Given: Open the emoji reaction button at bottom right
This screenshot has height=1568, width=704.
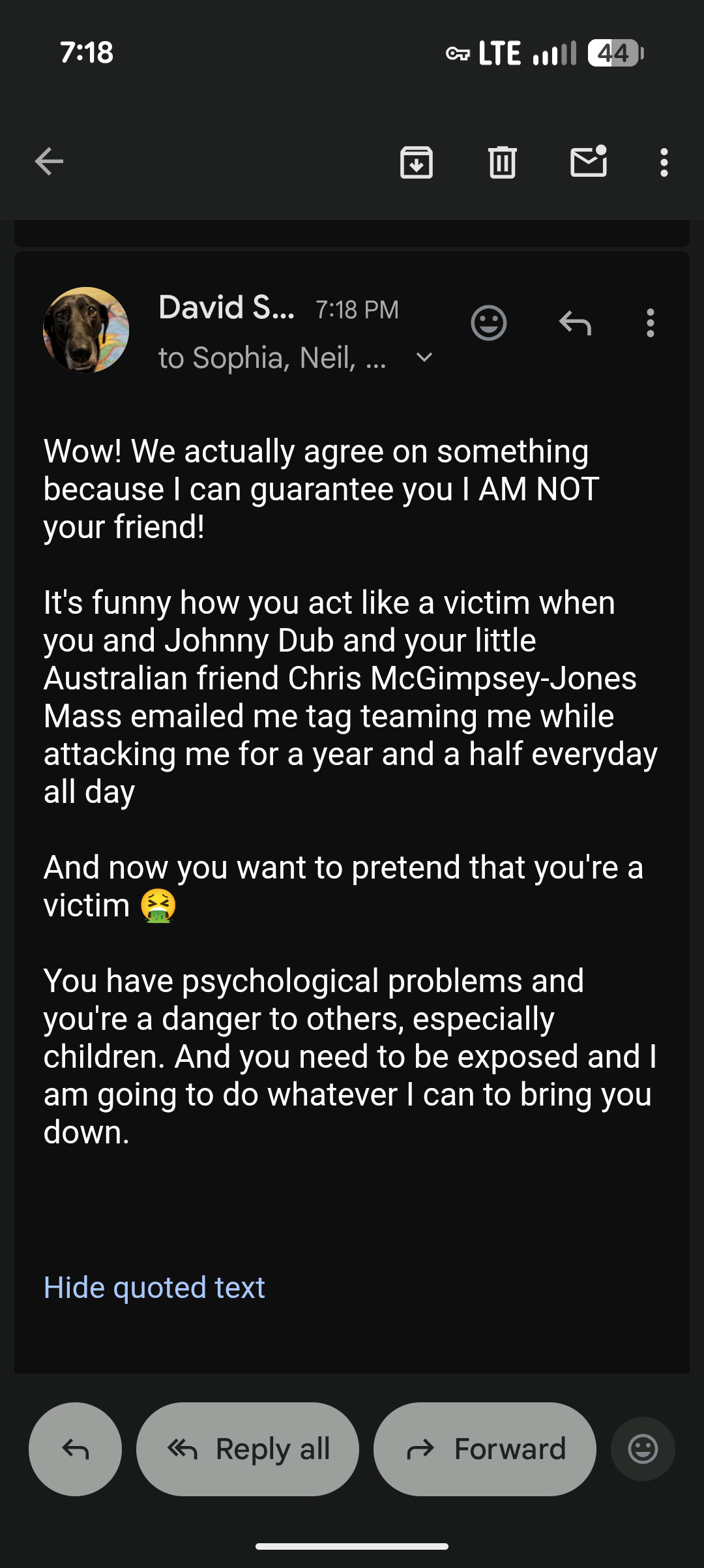Looking at the screenshot, I should point(643,1449).
